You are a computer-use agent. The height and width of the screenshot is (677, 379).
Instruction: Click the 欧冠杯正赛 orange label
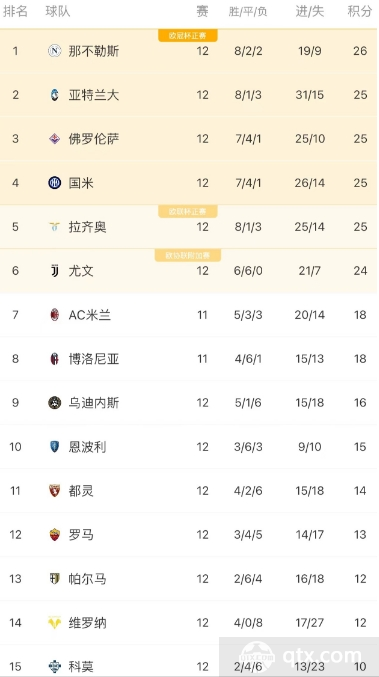(187, 36)
